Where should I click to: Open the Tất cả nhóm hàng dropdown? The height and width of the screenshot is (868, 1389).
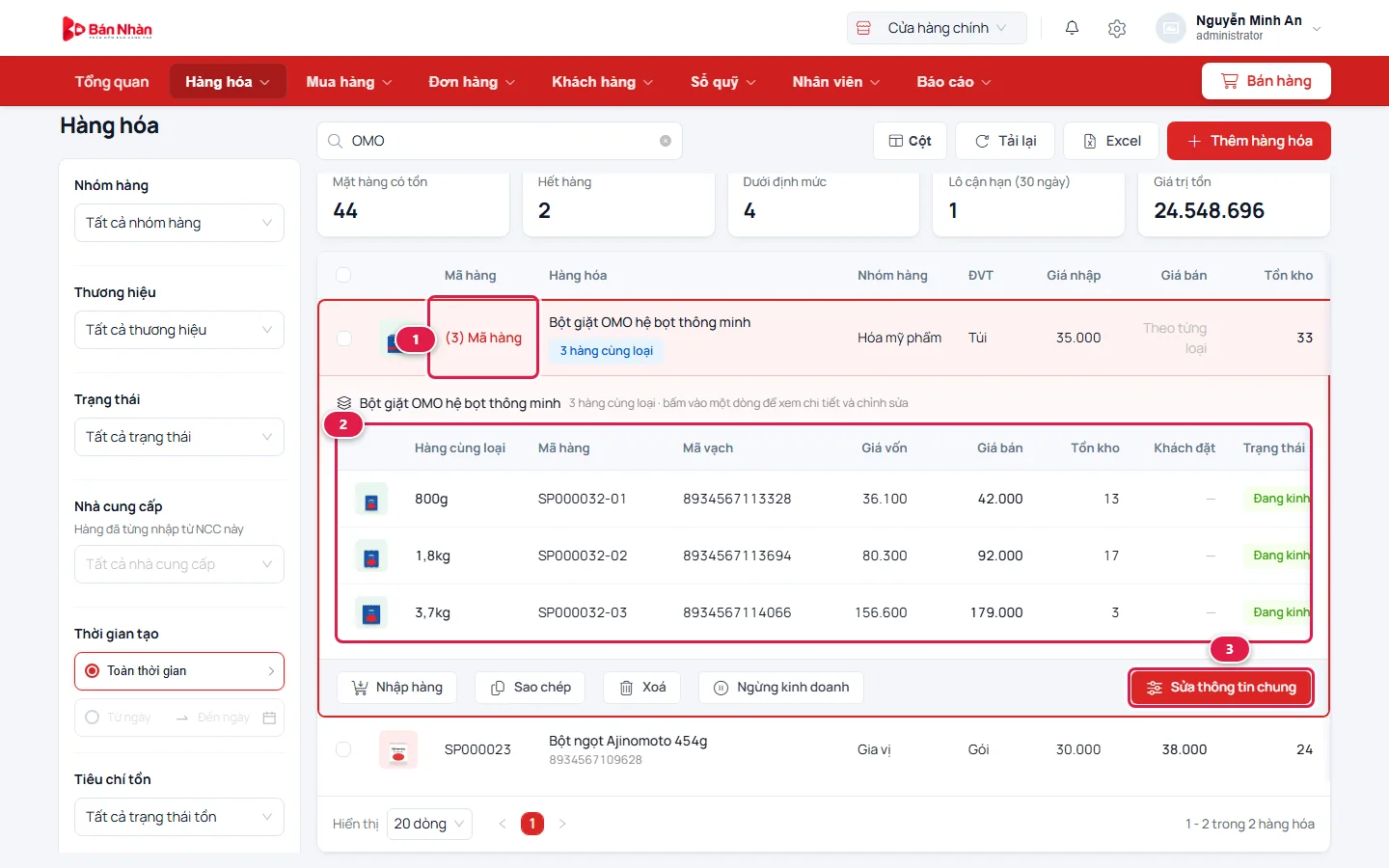[x=179, y=223]
